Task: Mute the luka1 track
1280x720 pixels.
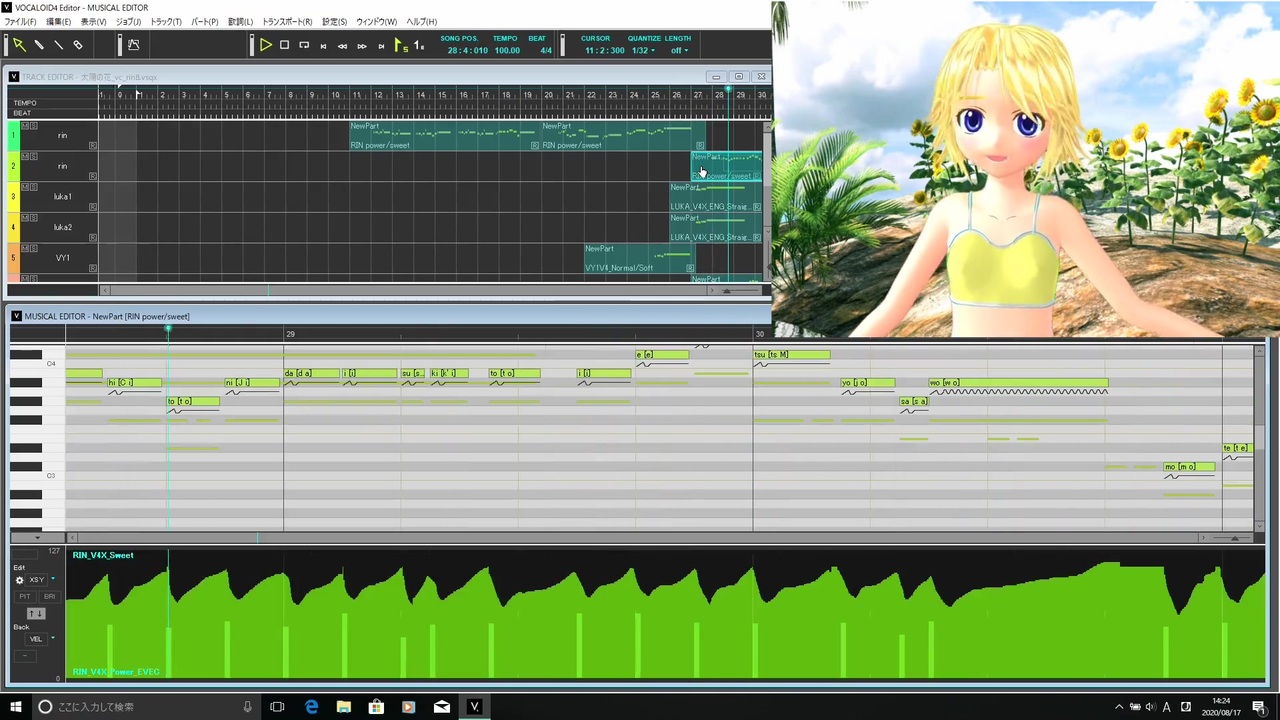Action: pos(23,187)
